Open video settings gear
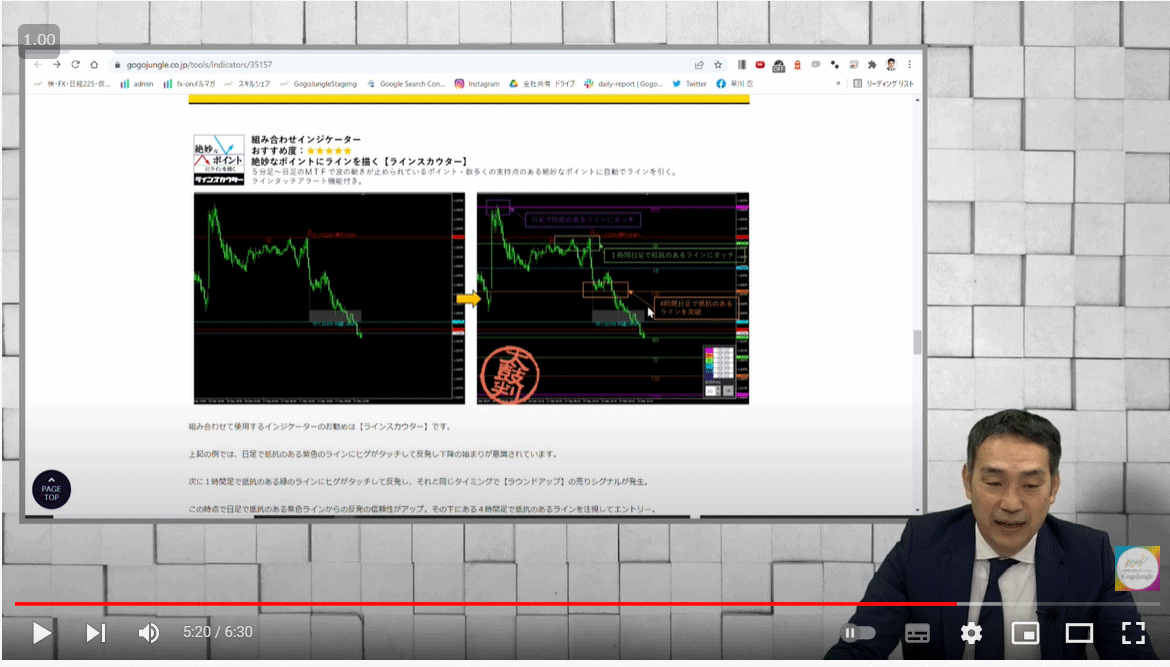Image resolution: width=1170 pixels, height=667 pixels. 971,632
